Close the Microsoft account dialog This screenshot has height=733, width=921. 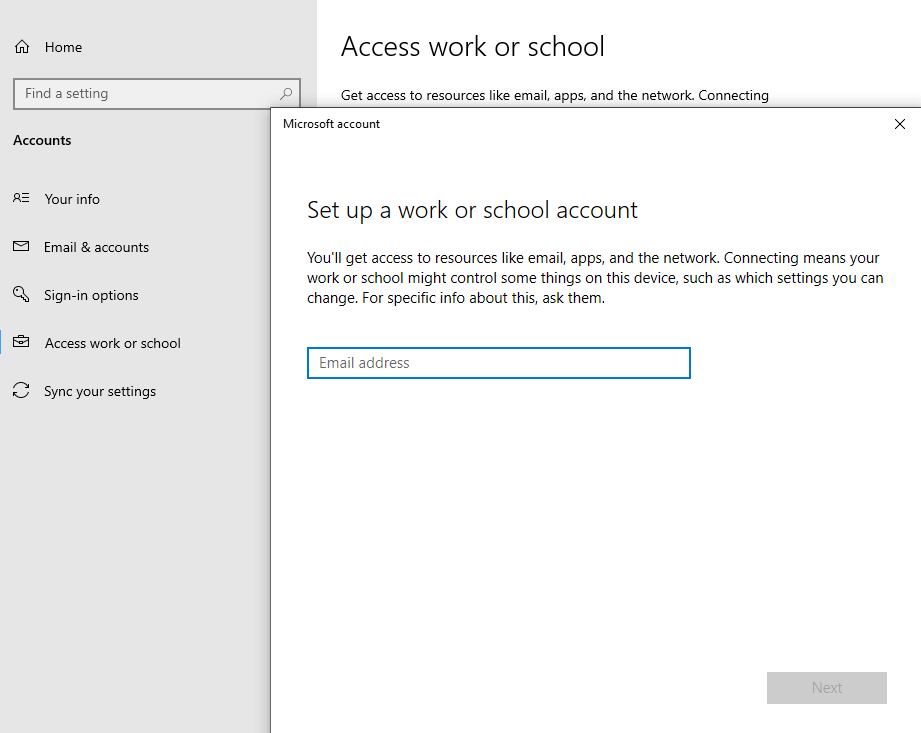coord(899,124)
